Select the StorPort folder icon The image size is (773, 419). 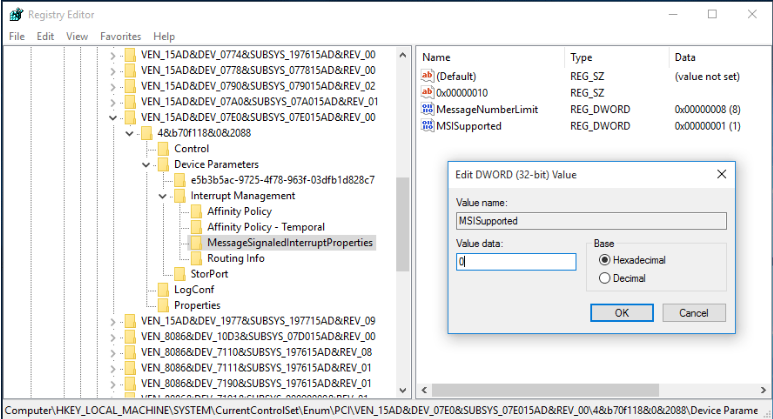click(180, 273)
